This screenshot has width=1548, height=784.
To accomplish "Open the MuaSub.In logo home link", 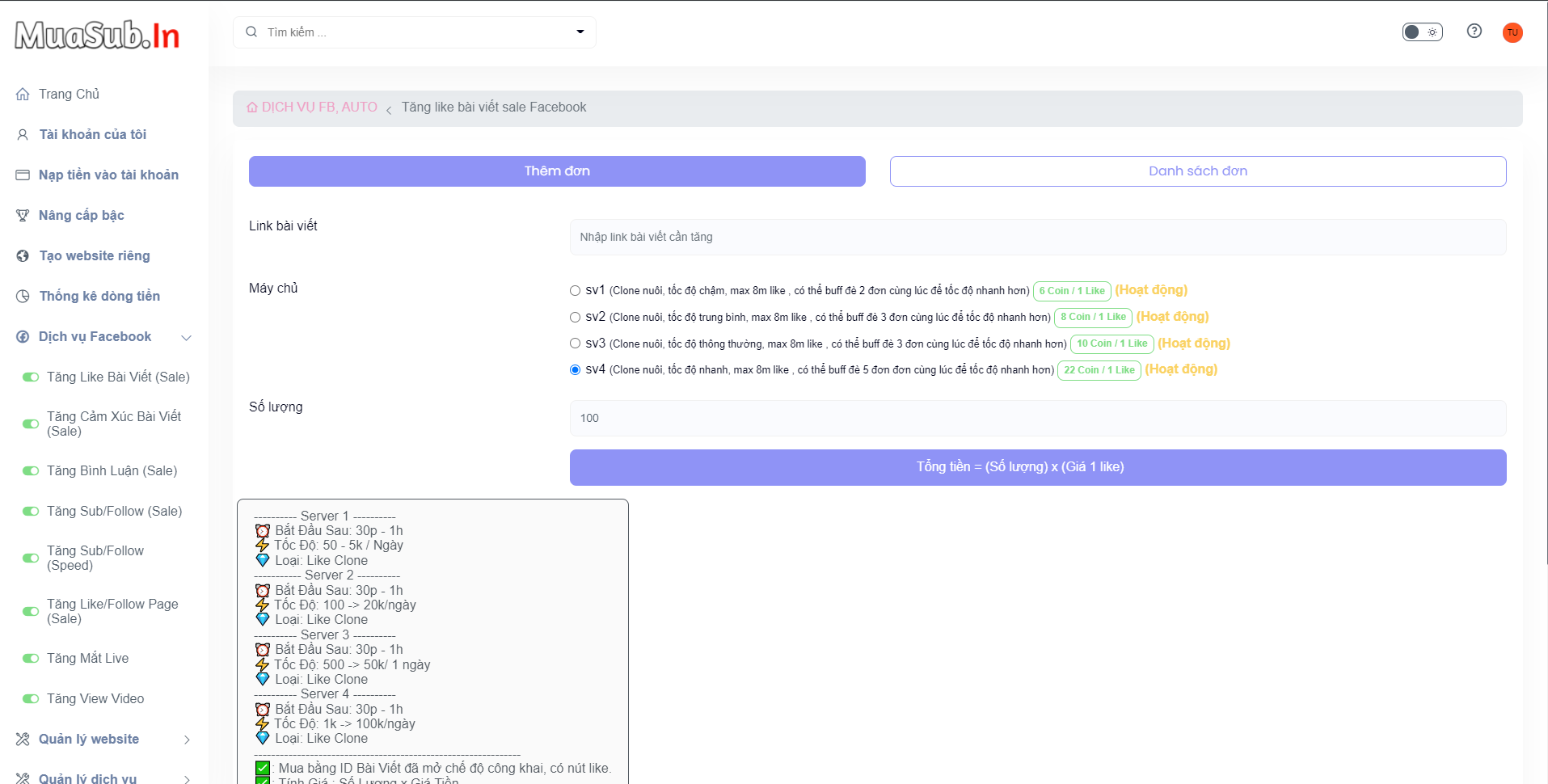I will [97, 35].
